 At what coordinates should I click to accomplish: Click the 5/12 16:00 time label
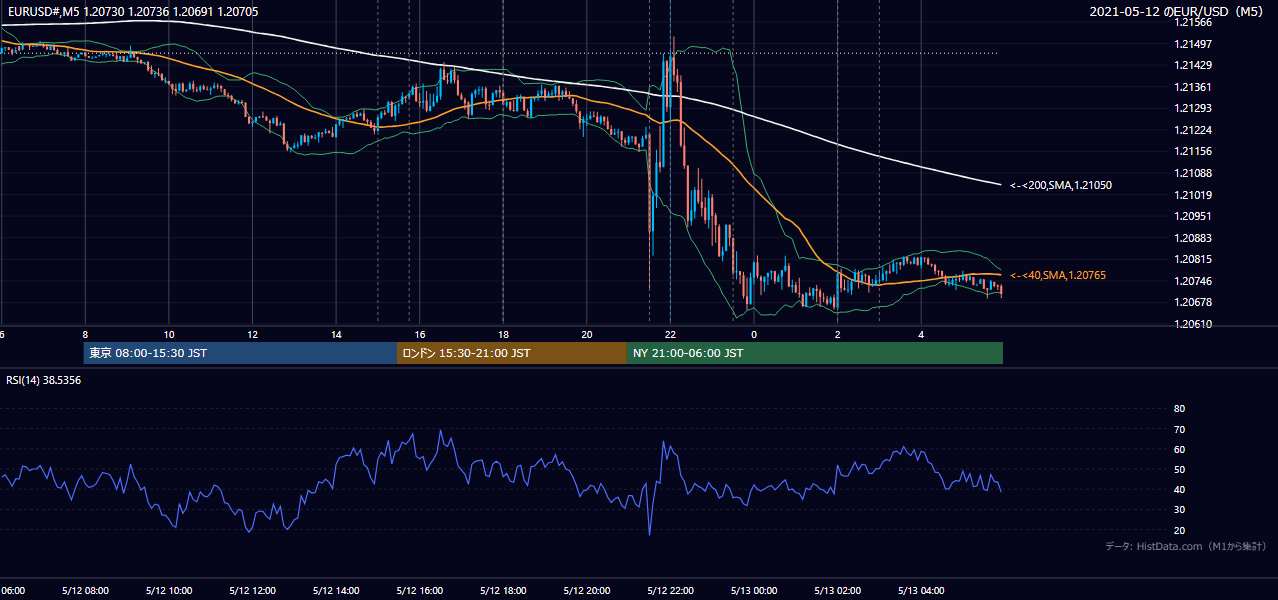click(x=420, y=590)
